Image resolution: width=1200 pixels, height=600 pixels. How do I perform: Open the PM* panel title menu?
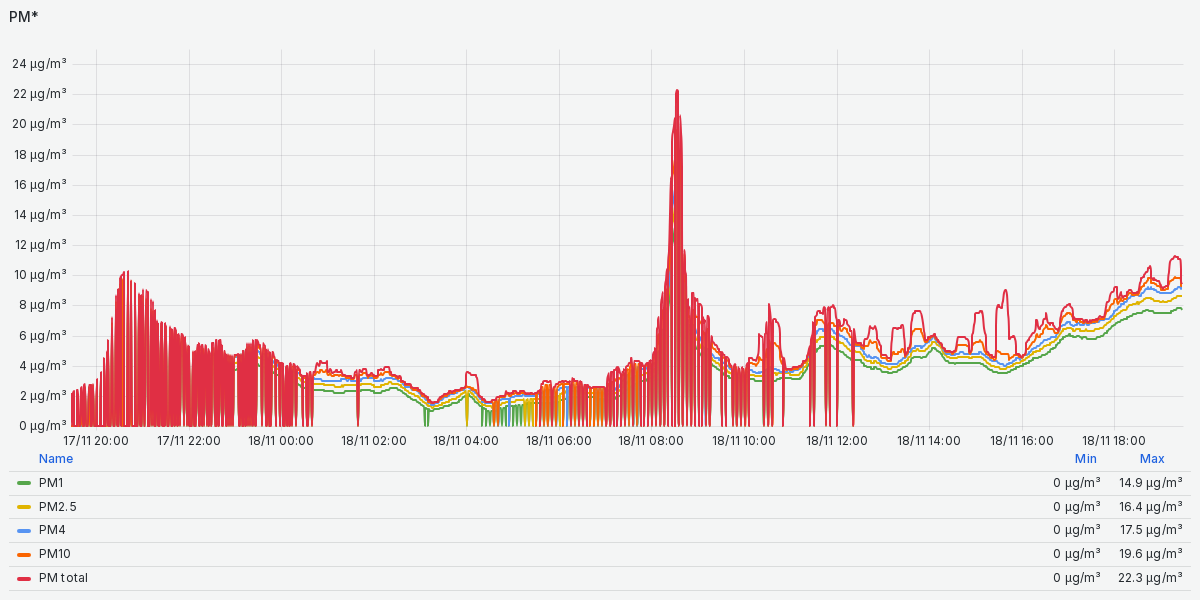(x=24, y=17)
